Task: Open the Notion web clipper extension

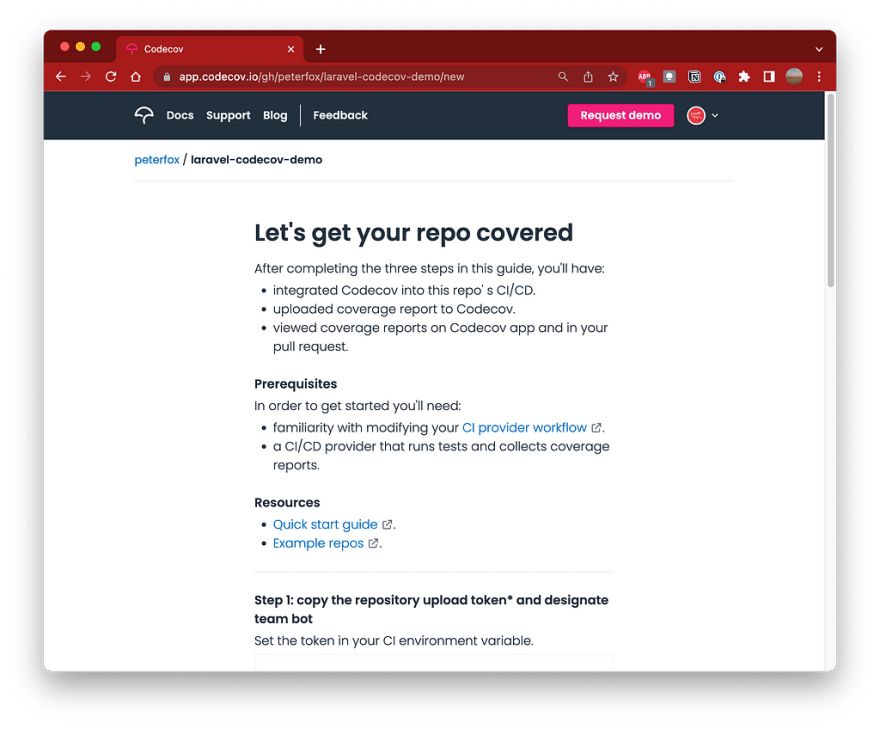Action: click(694, 77)
